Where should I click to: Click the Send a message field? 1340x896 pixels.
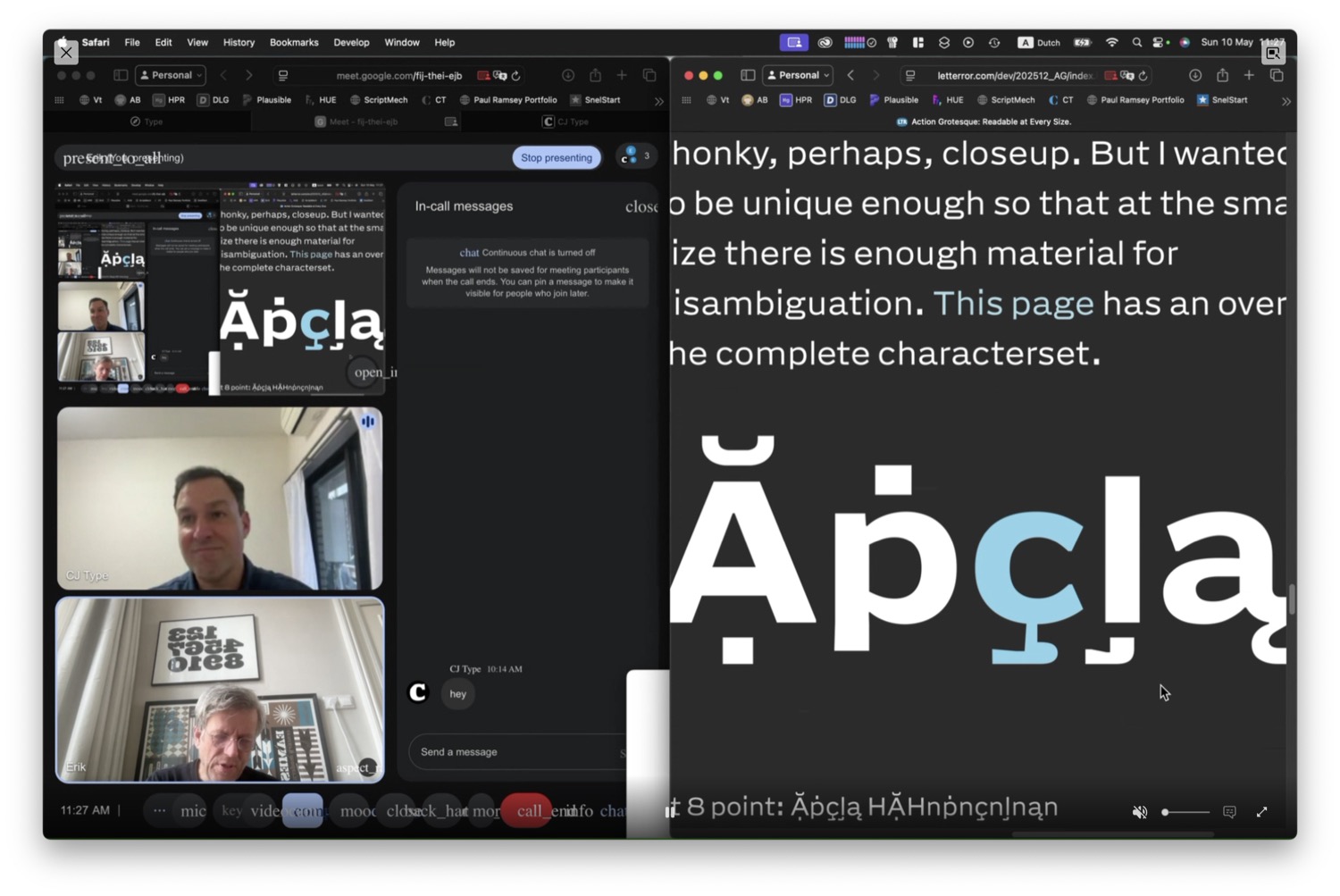515,752
